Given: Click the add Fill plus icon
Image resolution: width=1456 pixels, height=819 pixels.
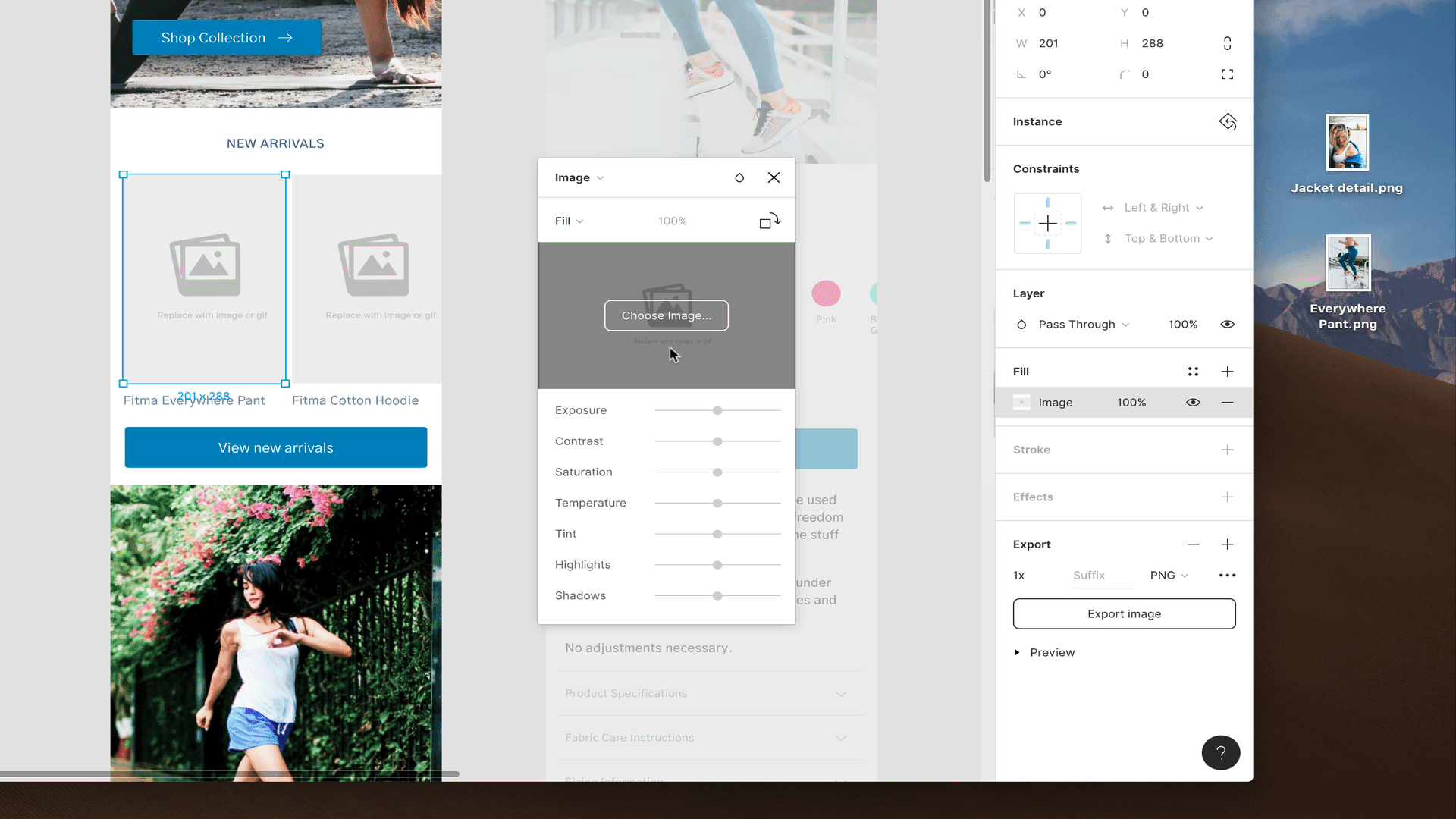Looking at the screenshot, I should point(1228,371).
